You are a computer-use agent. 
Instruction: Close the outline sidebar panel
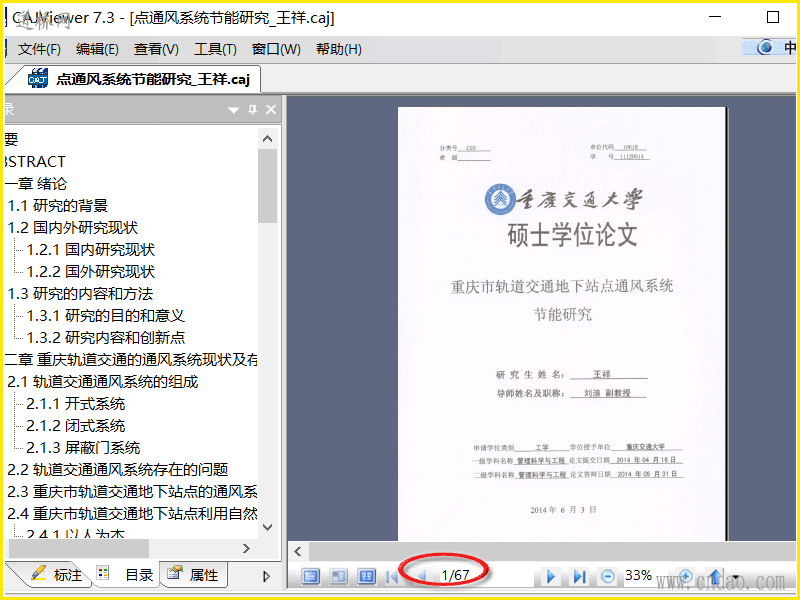coord(271,110)
